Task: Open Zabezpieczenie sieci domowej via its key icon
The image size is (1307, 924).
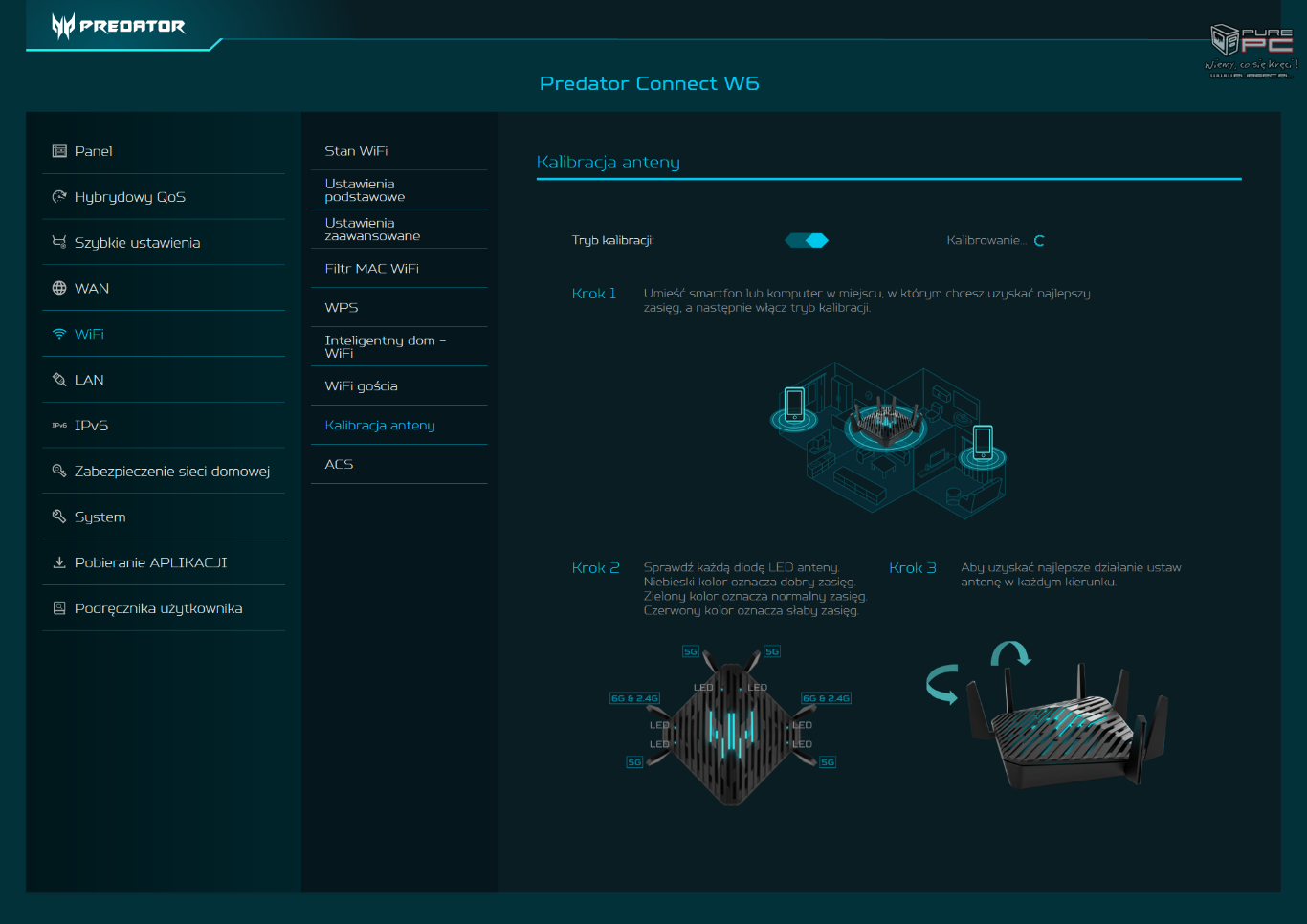Action: tap(58, 471)
